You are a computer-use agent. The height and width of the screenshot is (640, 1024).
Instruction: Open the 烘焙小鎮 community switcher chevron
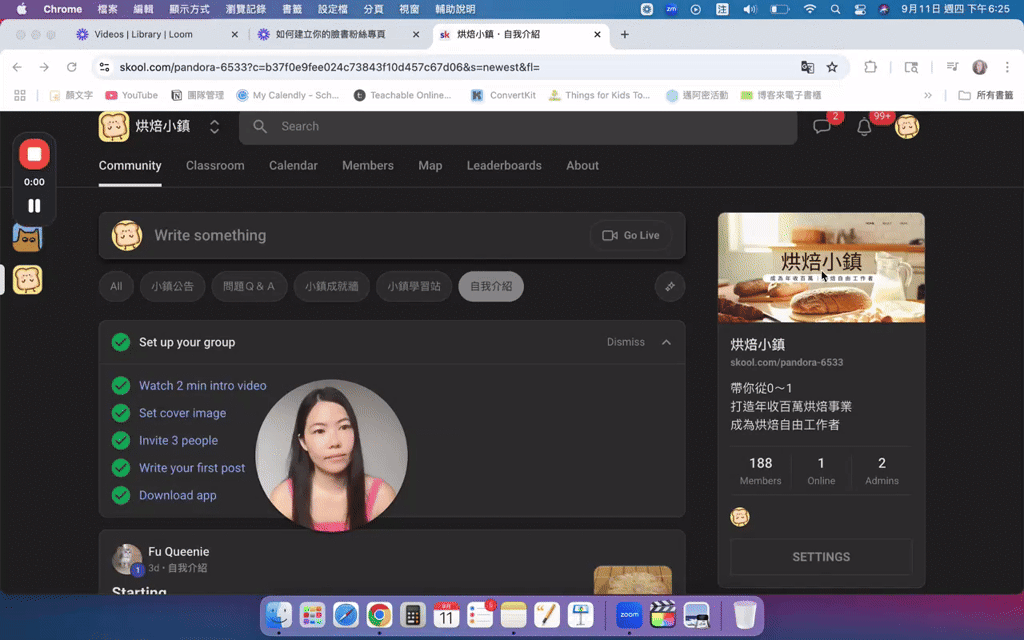point(214,126)
